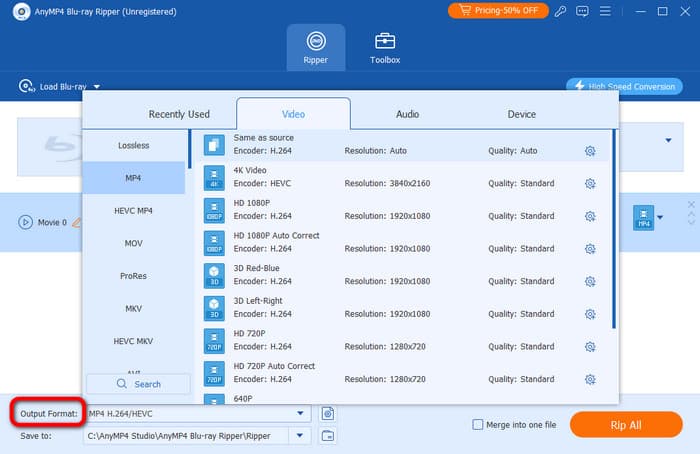This screenshot has height=454, width=700.
Task: Click the register key icon
Action: tap(560, 11)
